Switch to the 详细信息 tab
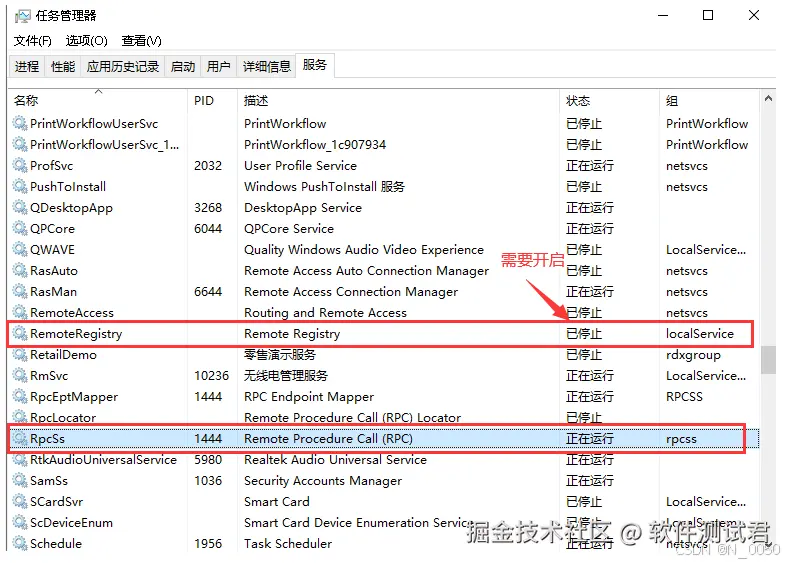The width and height of the screenshot is (788, 563). pos(266,66)
